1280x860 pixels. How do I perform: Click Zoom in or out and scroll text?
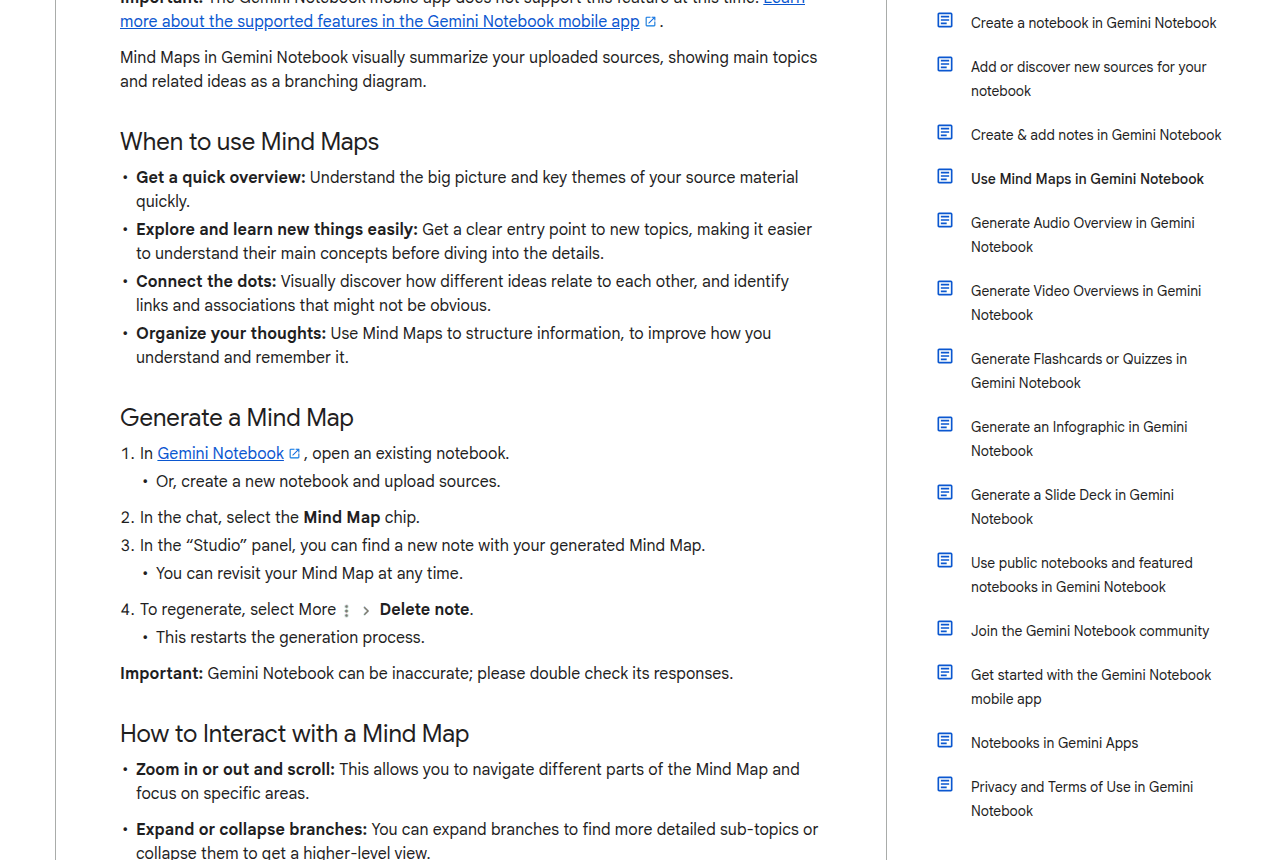235,769
